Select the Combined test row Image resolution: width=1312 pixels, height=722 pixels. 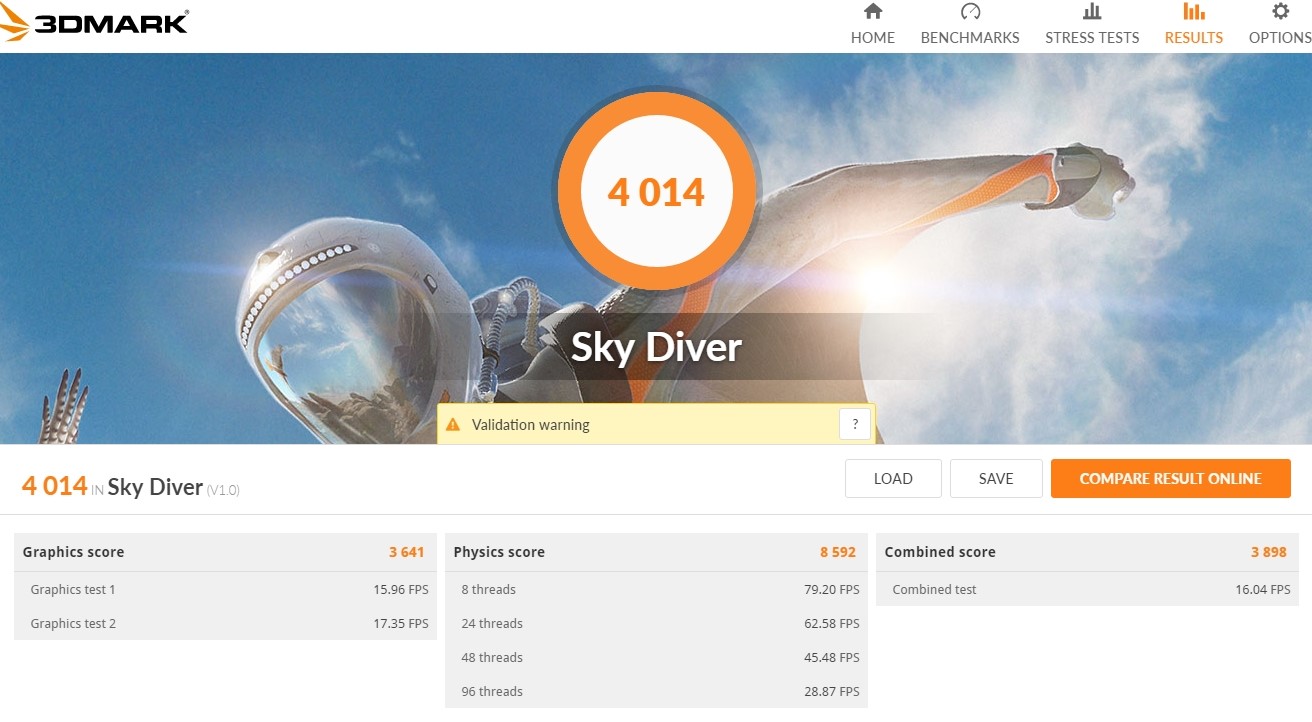[x=1087, y=589]
